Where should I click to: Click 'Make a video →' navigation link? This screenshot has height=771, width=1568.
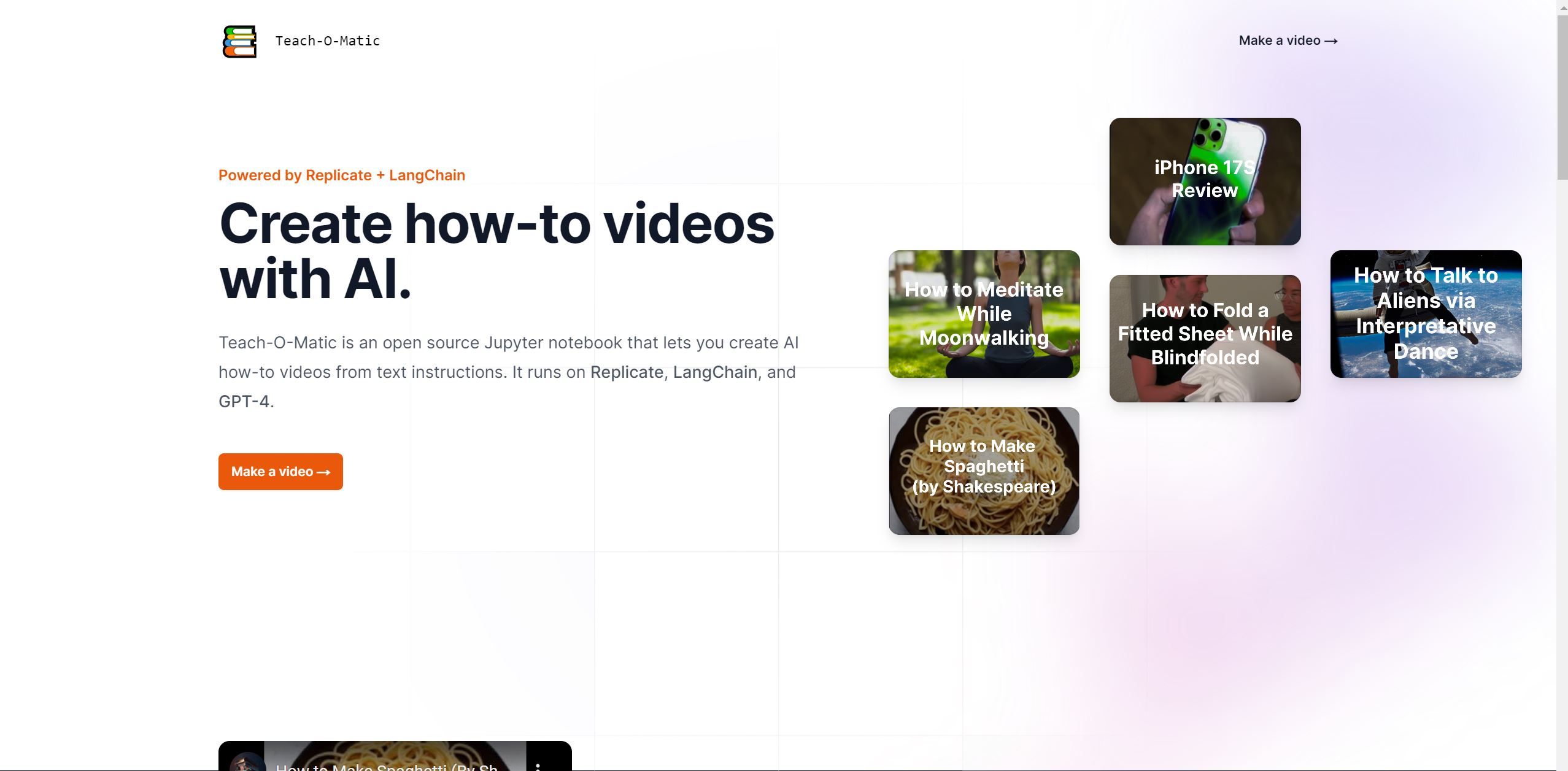pyautogui.click(x=1288, y=40)
